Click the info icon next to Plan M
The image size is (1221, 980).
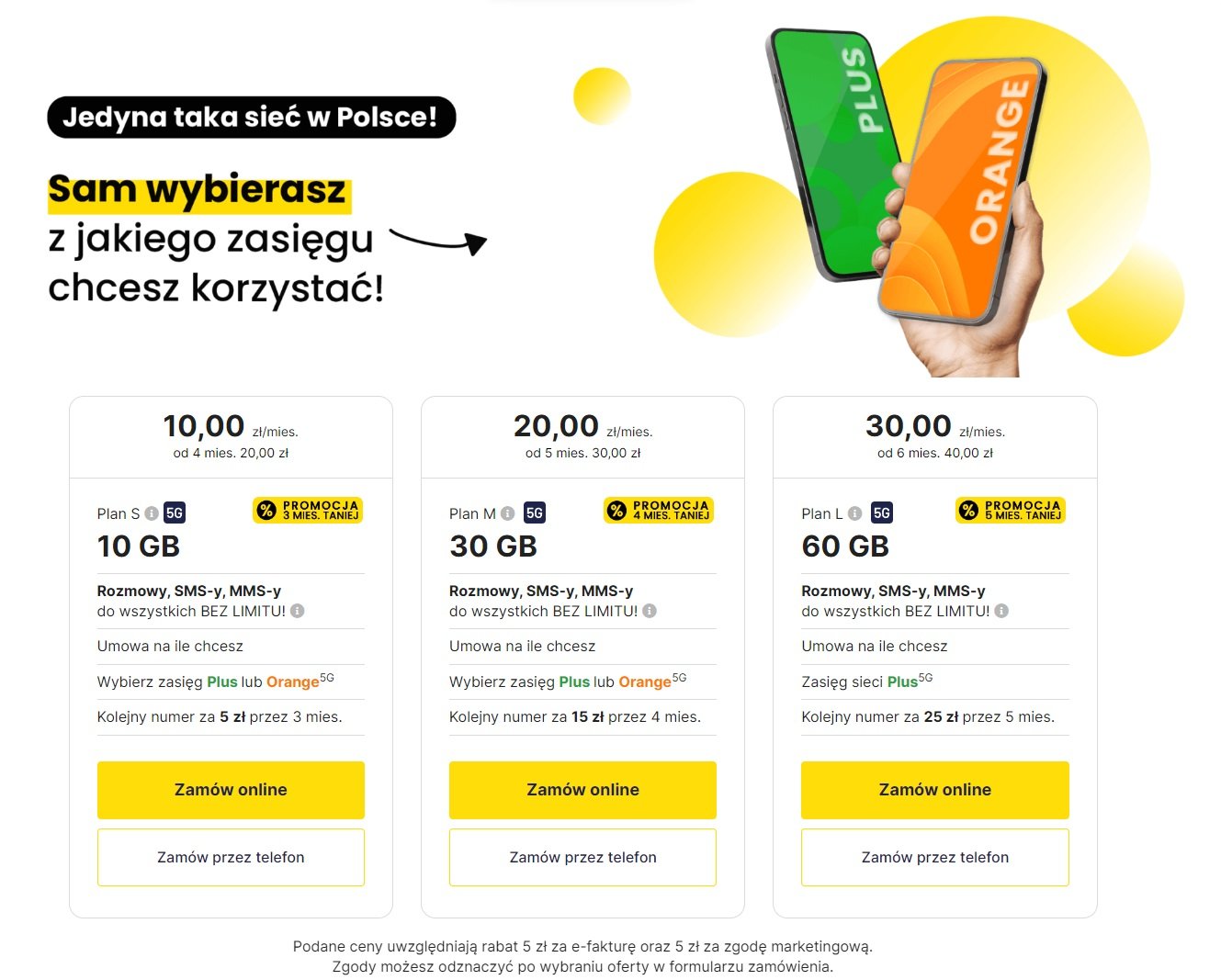(x=507, y=513)
